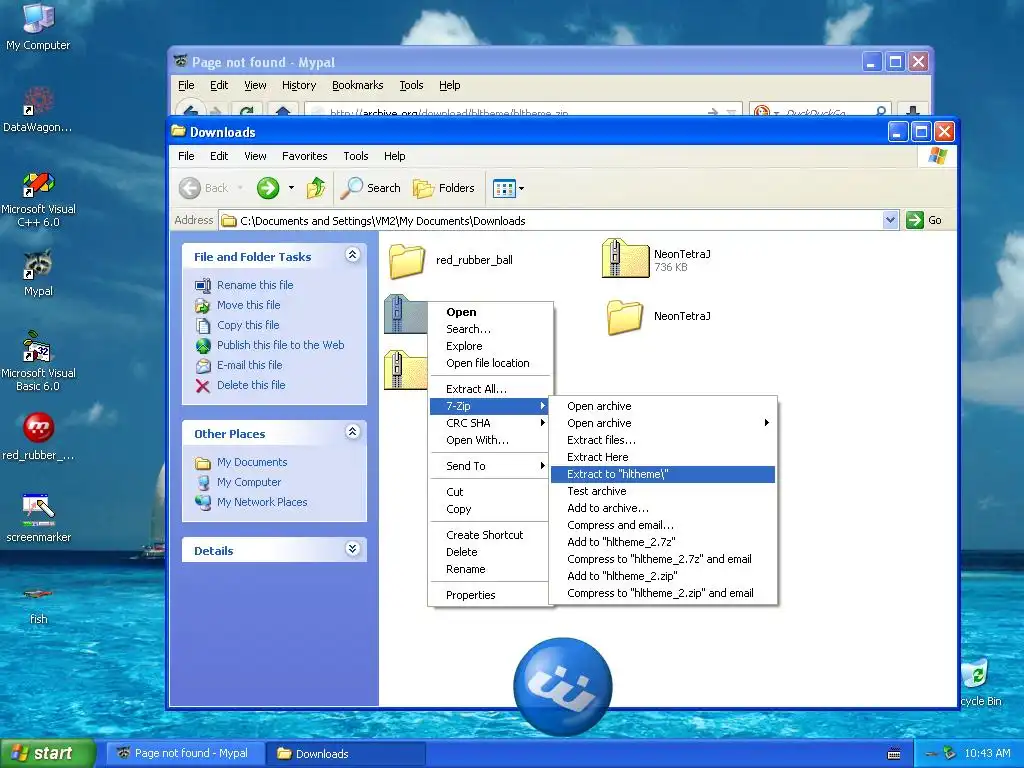Go to My Documents in Other Places

click(251, 462)
